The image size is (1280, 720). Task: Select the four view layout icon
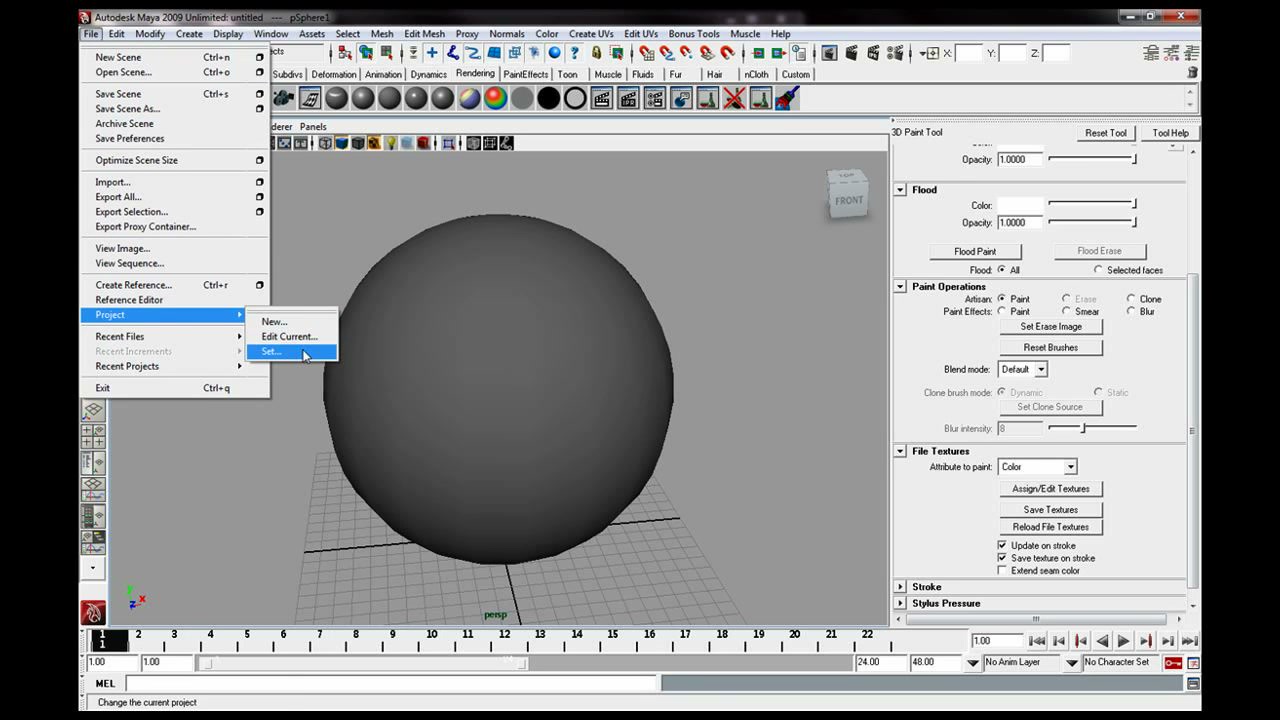(x=92, y=436)
